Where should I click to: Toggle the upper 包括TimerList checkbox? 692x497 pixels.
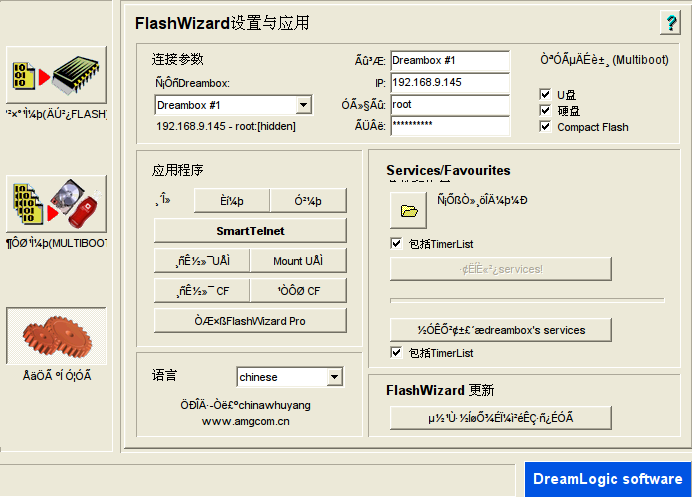(x=396, y=243)
